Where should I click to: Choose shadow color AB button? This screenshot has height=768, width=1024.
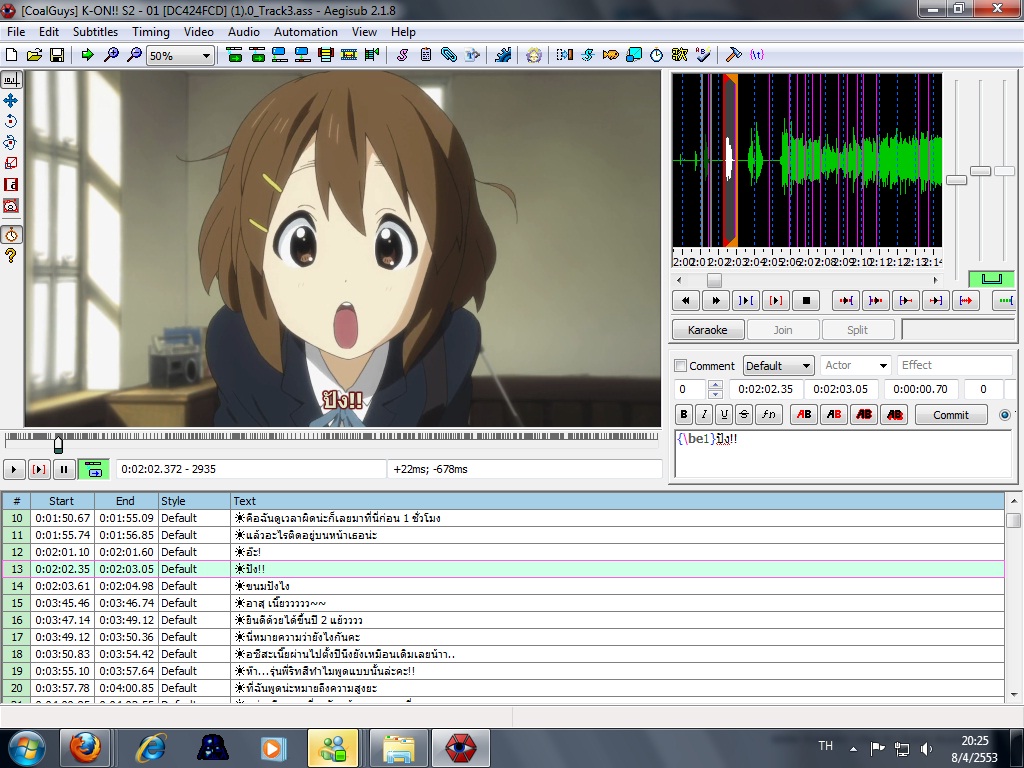point(895,414)
